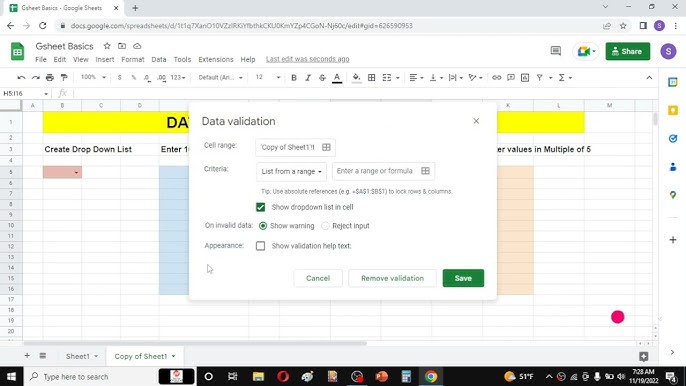This screenshot has width=686, height=386.
Task: Open the Merge cells dropdown arrow
Action: [x=398, y=78]
